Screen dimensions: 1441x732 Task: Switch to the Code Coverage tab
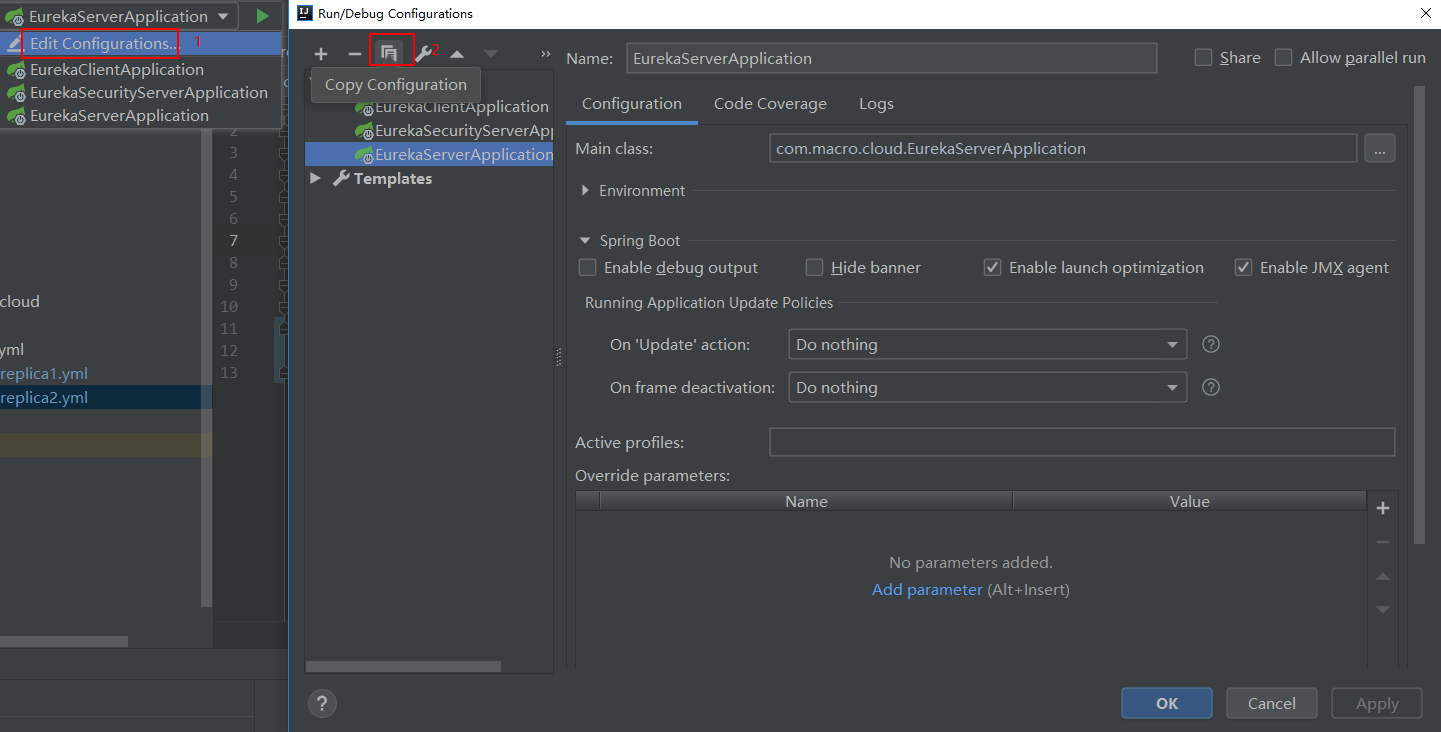(770, 104)
